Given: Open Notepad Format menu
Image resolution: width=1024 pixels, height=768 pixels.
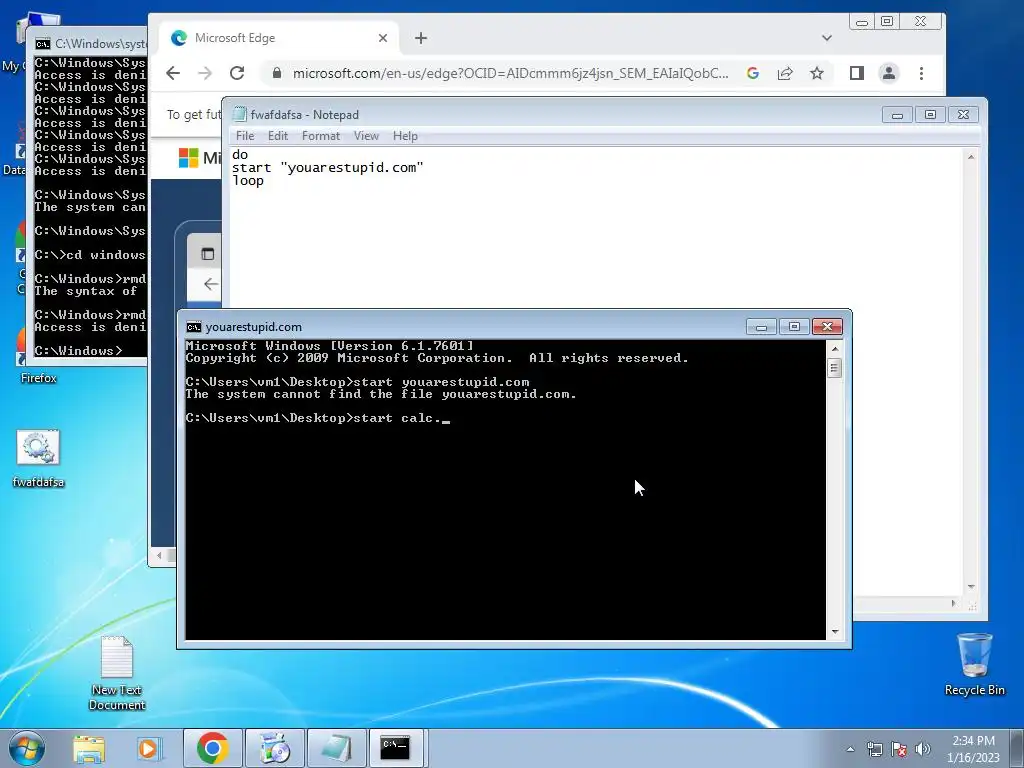Looking at the screenshot, I should (x=321, y=136).
